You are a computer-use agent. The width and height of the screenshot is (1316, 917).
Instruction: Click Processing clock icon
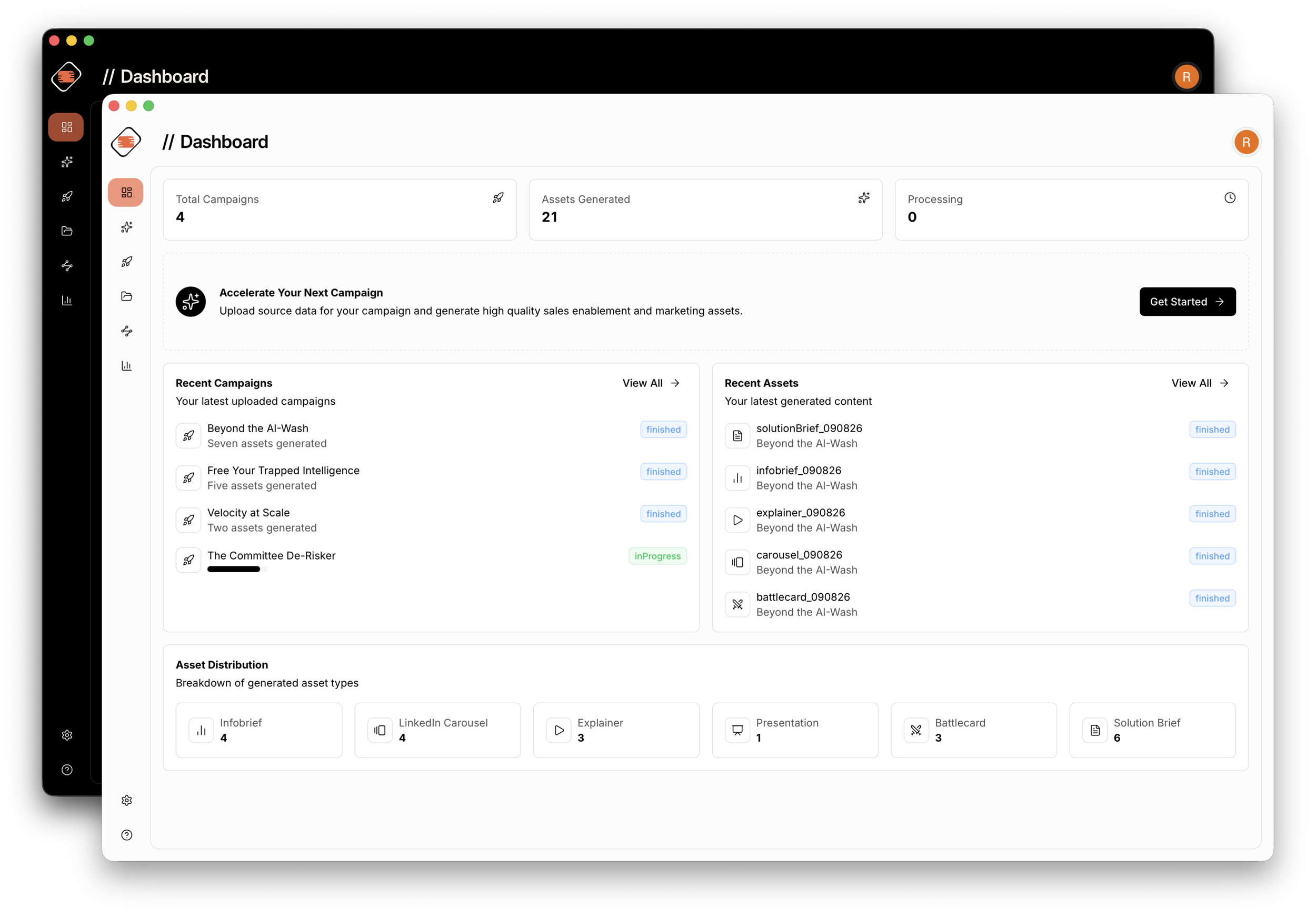(1230, 198)
